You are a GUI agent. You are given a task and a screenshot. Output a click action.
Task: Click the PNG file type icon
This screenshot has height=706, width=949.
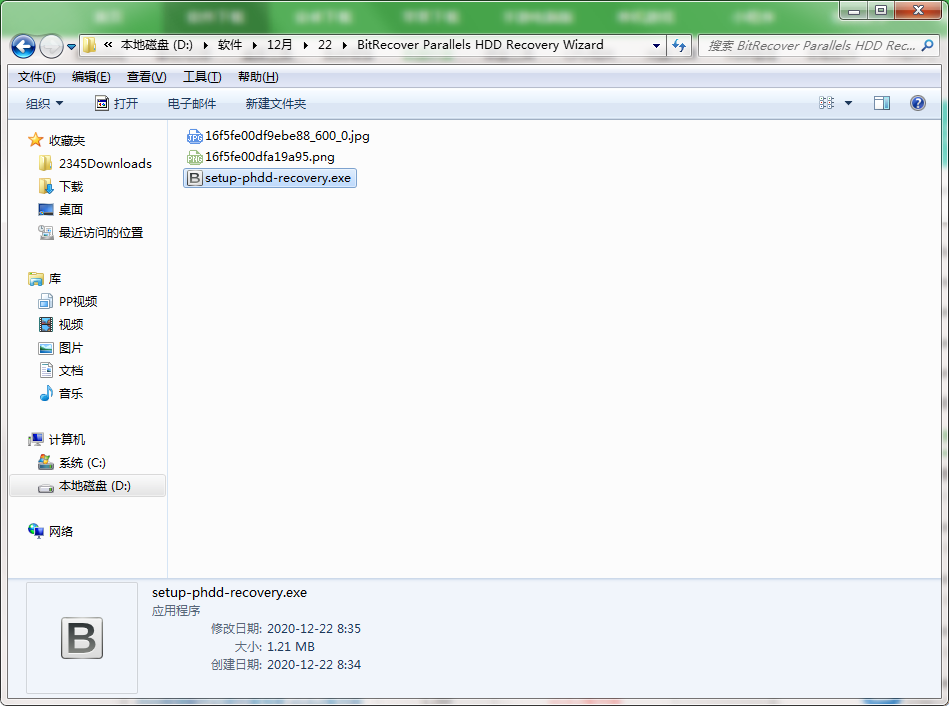click(x=194, y=157)
